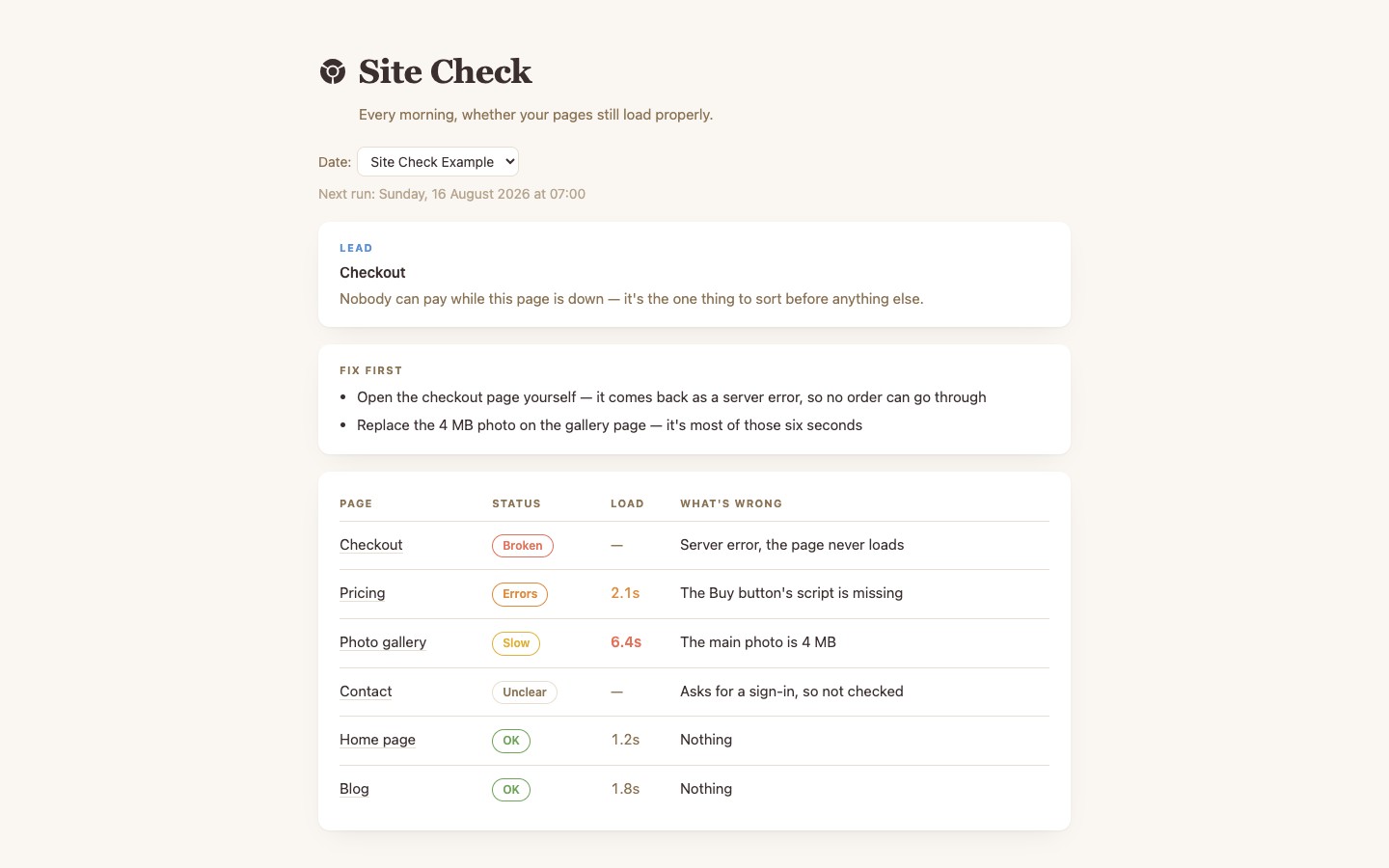
Task: Click the Site Check logo icon
Action: pyautogui.click(x=333, y=71)
